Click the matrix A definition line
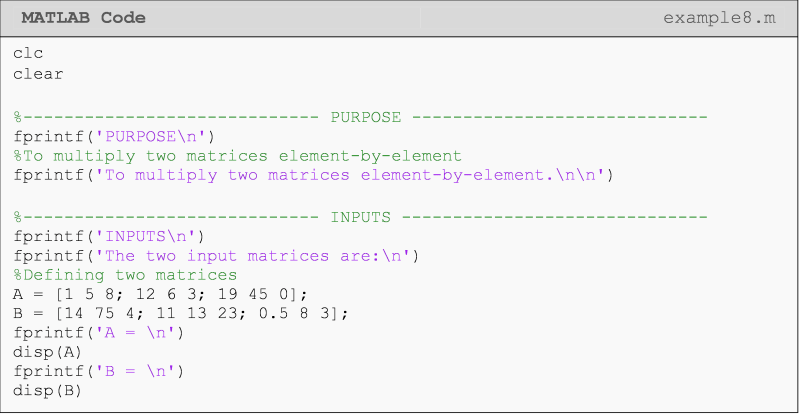This screenshot has width=799, height=416. pos(161,295)
